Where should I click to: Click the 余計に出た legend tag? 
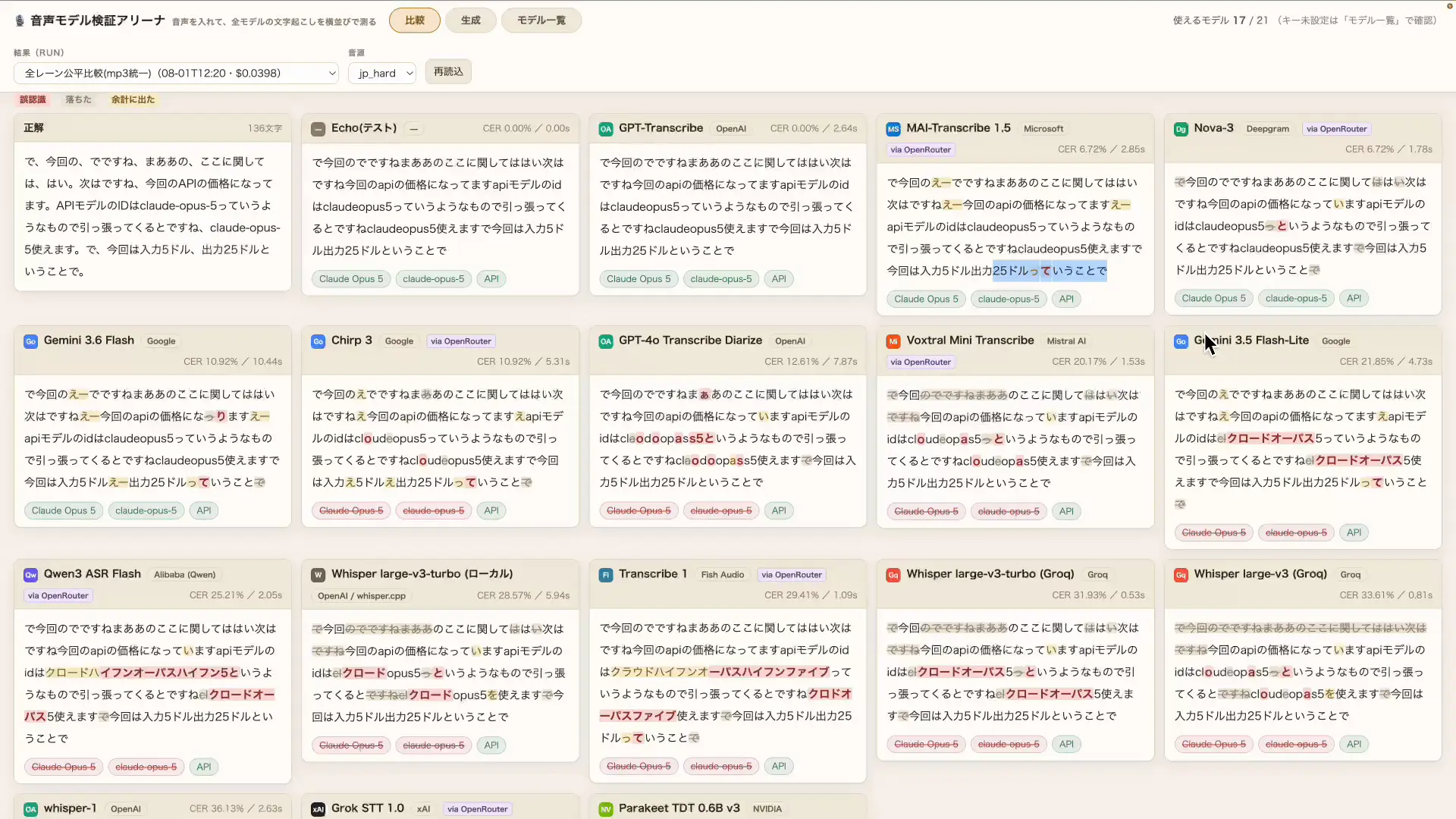point(133,99)
